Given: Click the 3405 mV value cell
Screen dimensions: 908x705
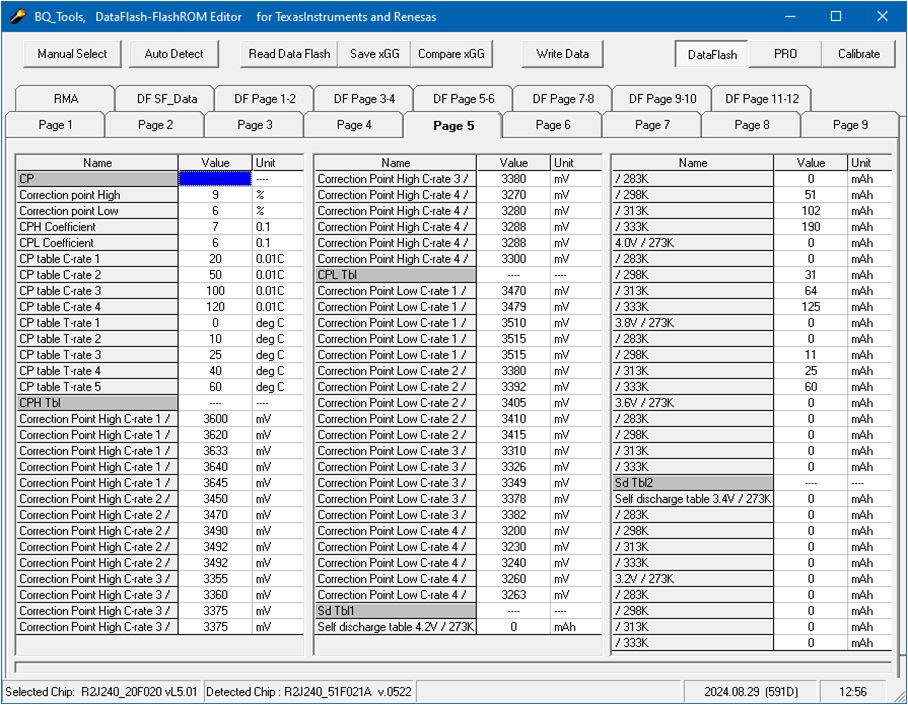Looking at the screenshot, I should [514, 403].
